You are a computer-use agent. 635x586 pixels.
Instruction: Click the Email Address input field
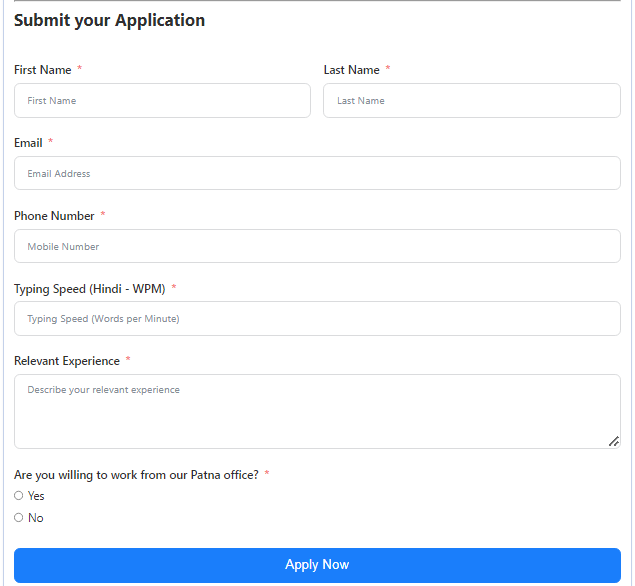click(x=317, y=174)
